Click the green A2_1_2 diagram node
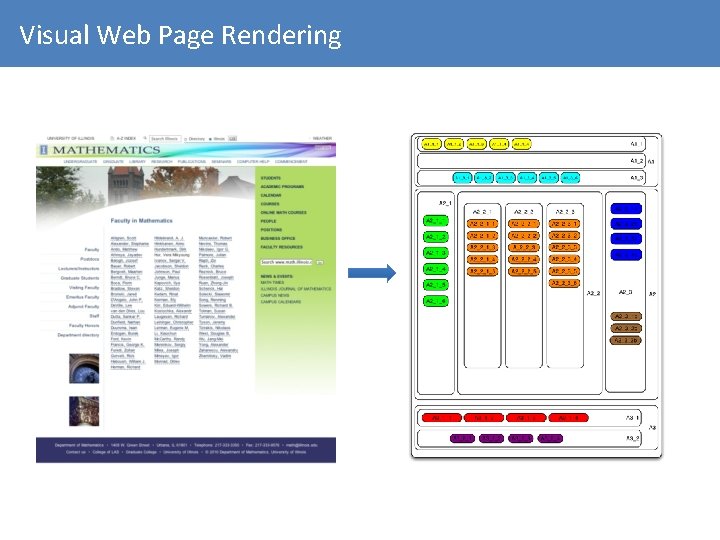 coord(435,237)
